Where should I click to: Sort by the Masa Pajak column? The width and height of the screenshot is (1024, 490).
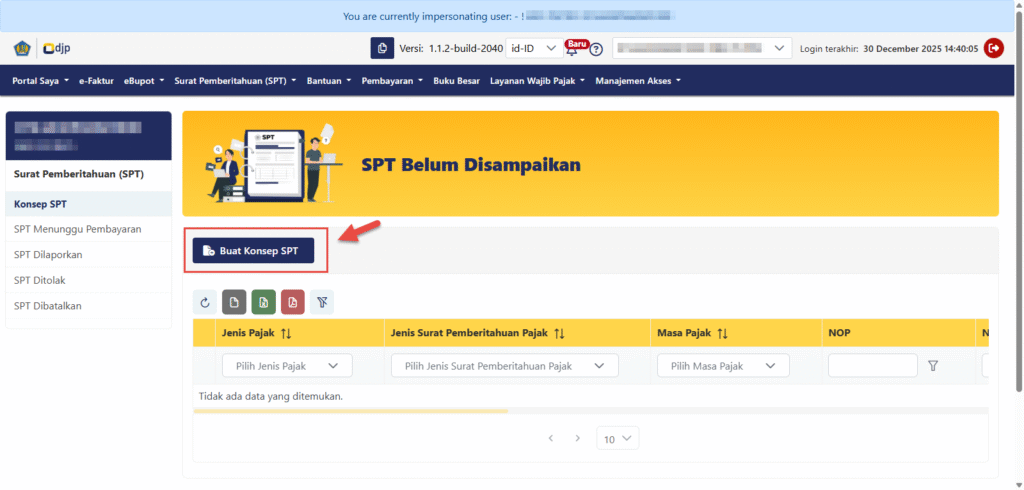coord(722,333)
